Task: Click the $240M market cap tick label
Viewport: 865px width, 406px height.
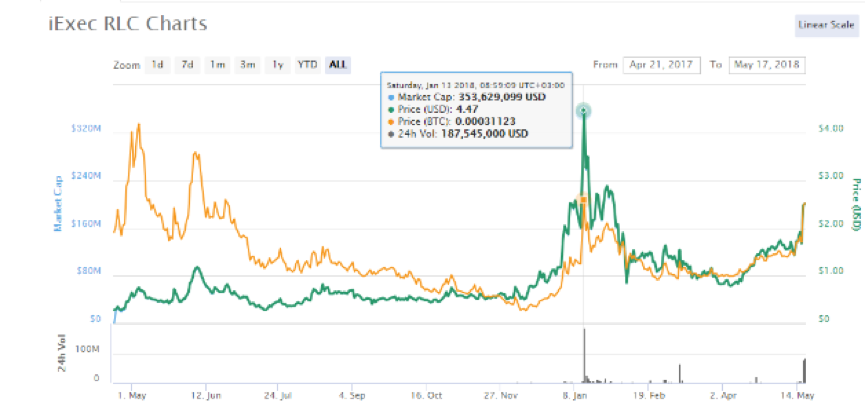Action: tap(86, 176)
